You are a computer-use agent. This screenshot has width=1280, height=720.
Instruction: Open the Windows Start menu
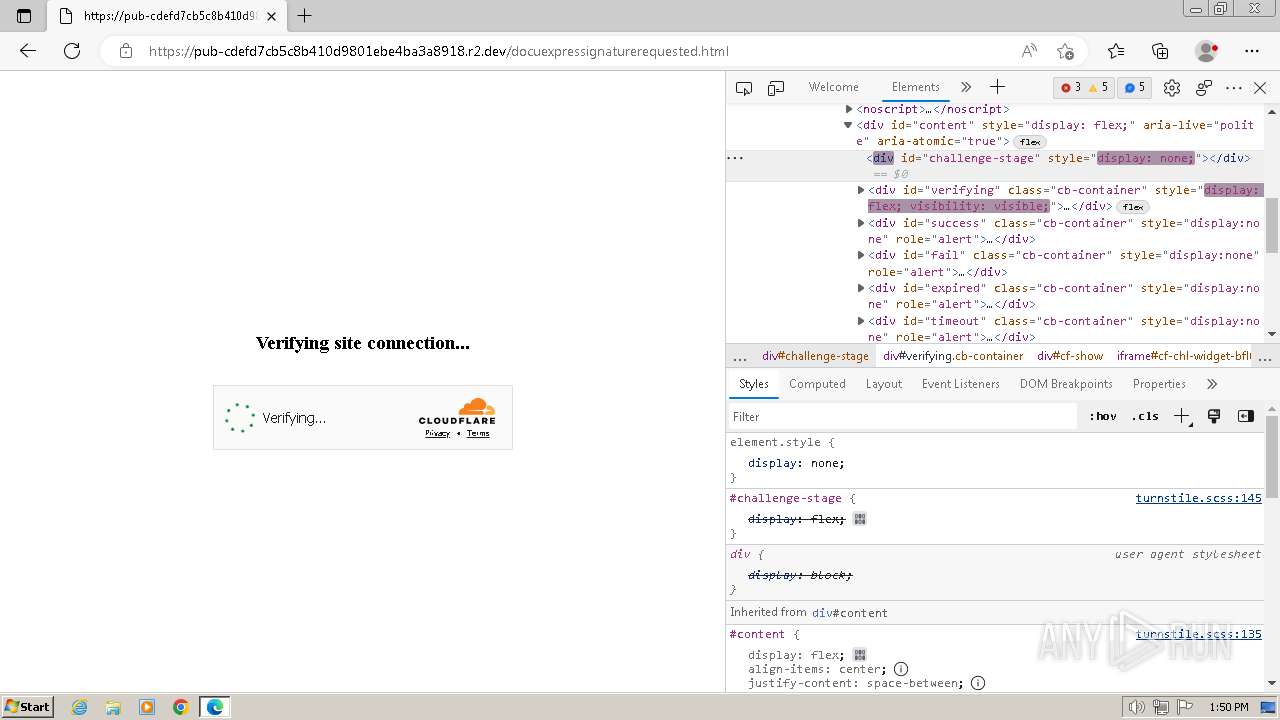[x=27, y=706]
